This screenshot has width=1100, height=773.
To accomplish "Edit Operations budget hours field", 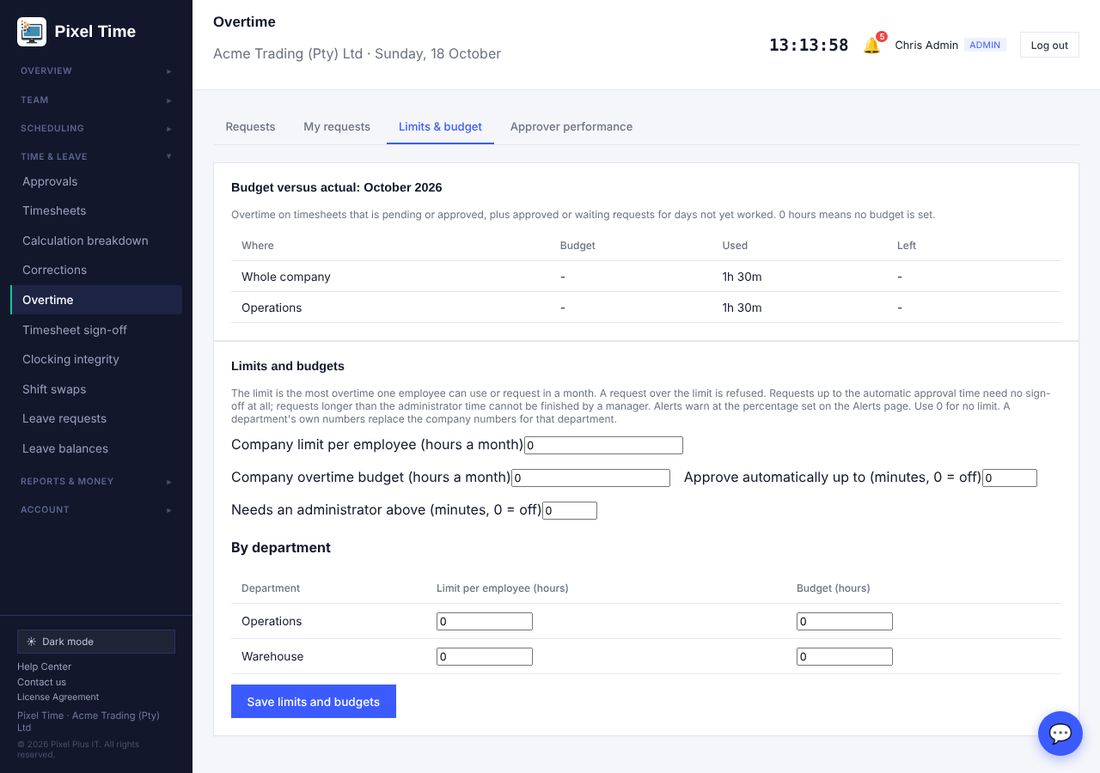I will tap(845, 621).
